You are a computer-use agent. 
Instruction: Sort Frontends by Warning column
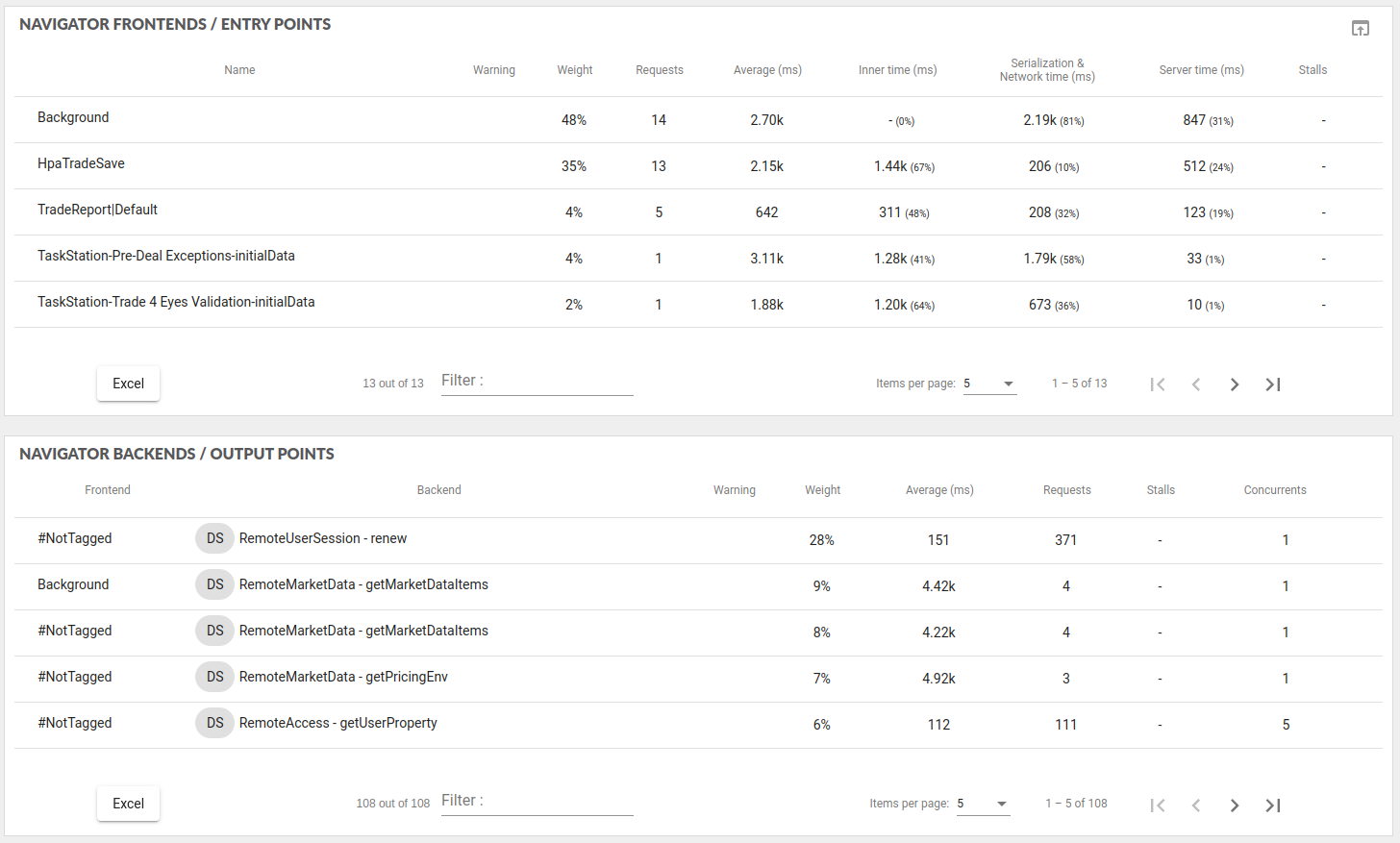tap(494, 70)
